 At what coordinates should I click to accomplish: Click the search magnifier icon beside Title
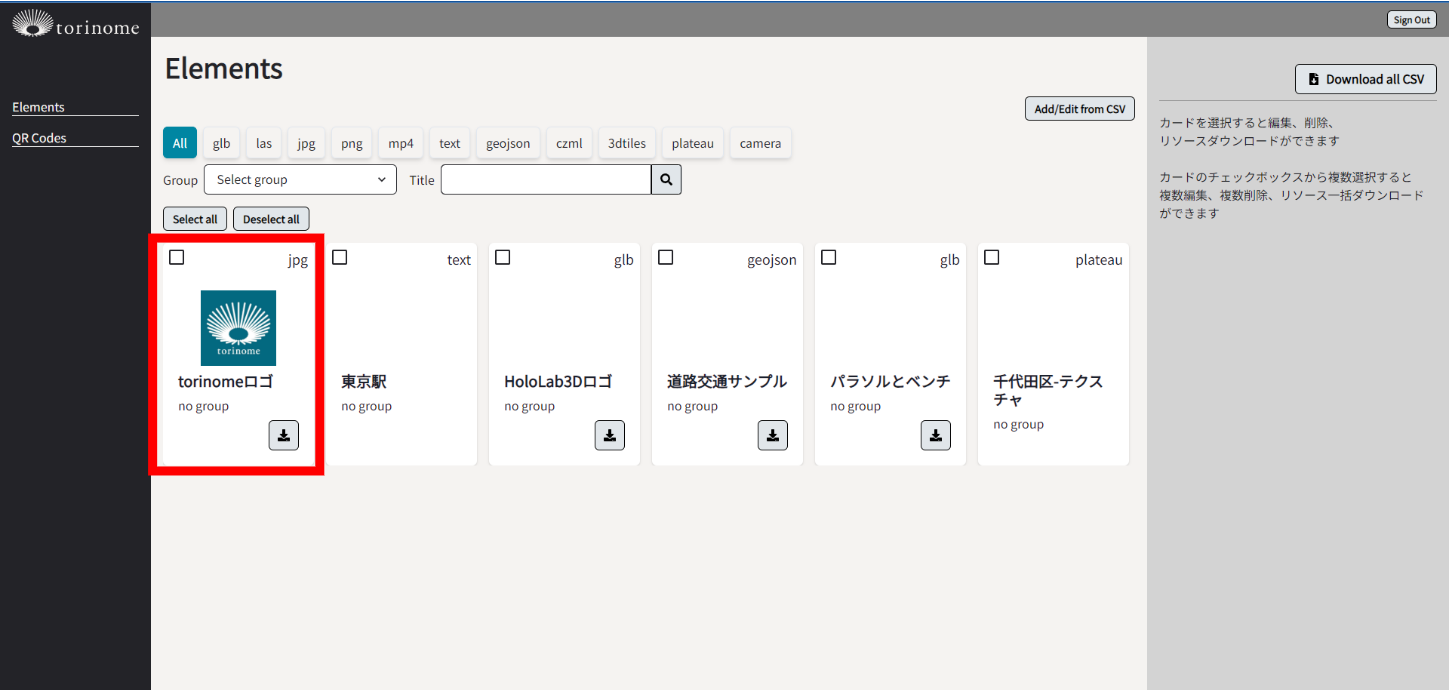[666, 180]
